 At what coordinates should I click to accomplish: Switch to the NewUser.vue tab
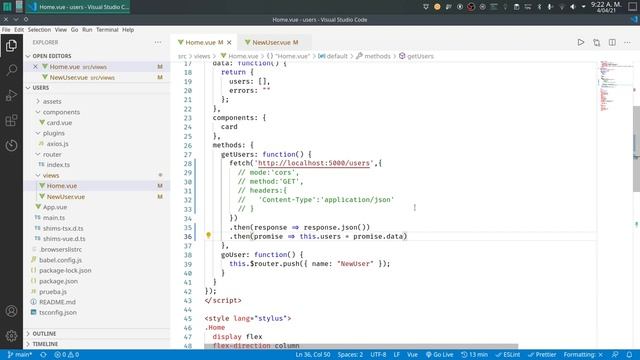(274, 42)
